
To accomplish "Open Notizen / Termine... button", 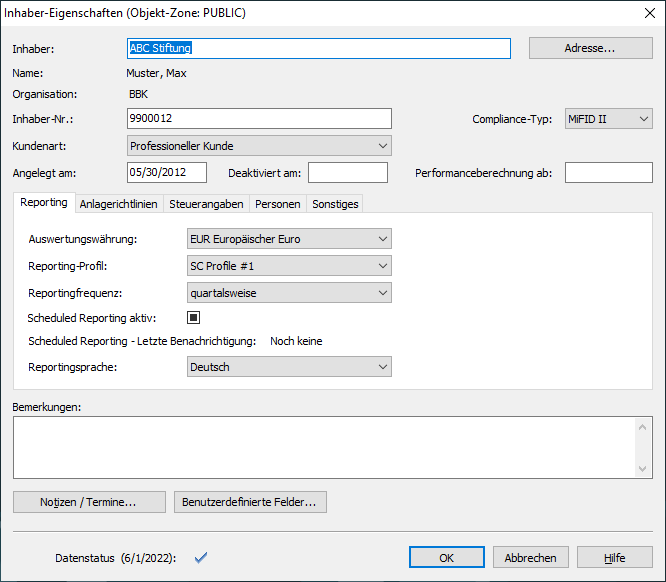I will (x=89, y=502).
